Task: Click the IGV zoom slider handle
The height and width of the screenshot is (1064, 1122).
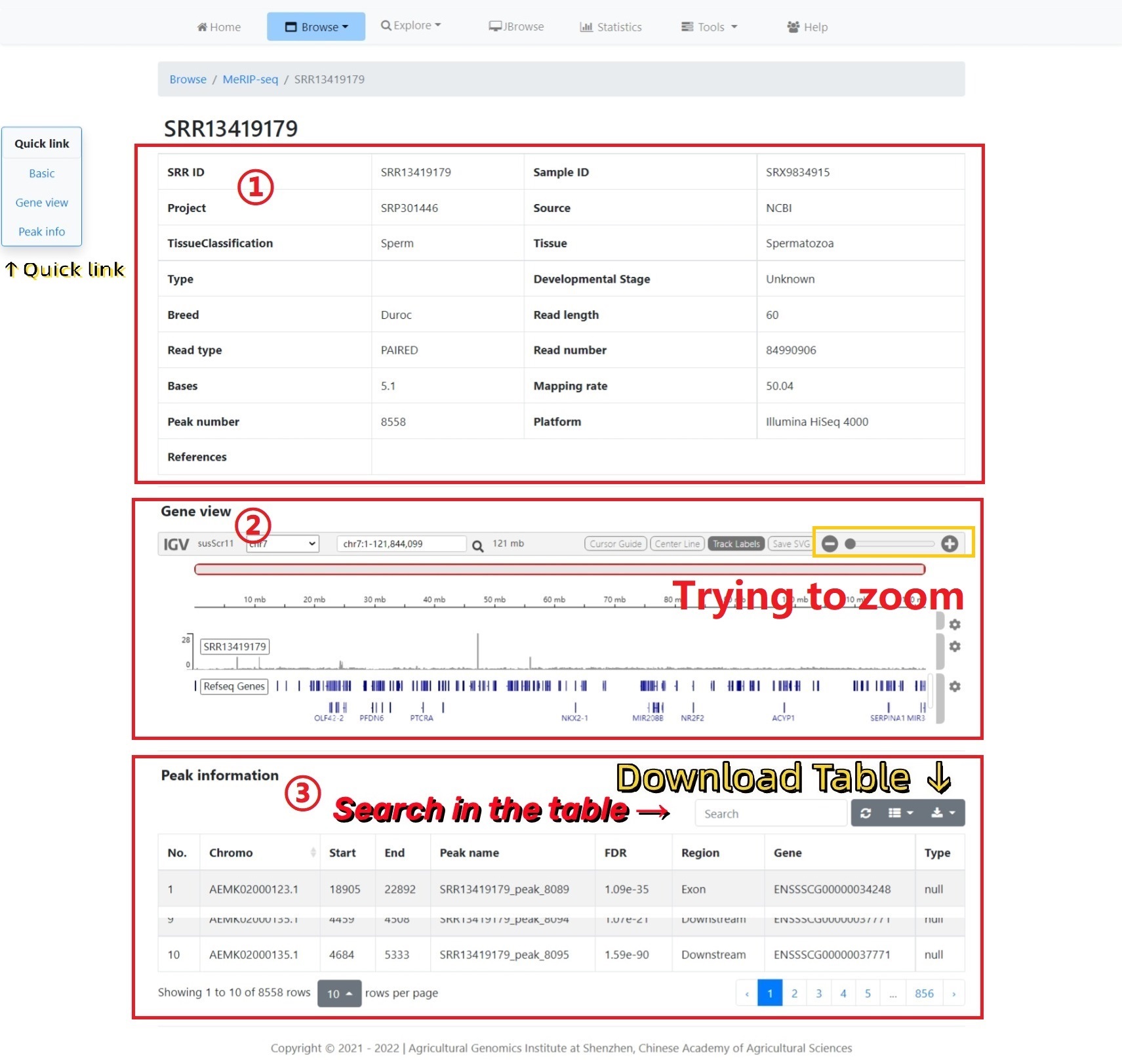Action: 850,544
